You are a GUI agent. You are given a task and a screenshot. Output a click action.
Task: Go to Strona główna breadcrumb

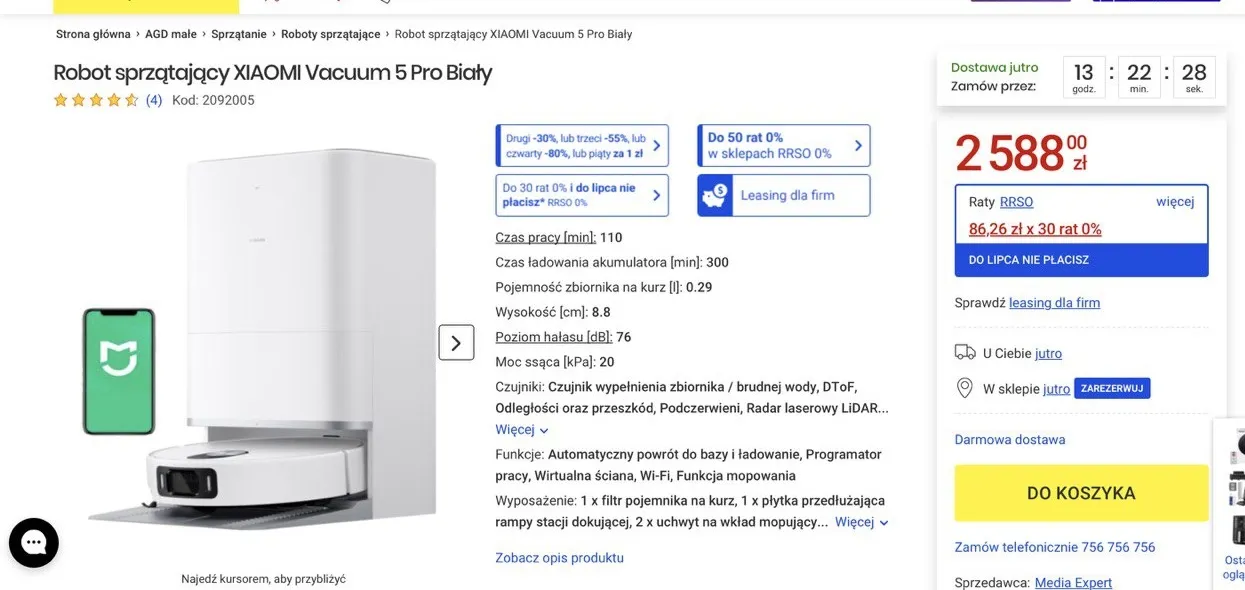tap(93, 34)
